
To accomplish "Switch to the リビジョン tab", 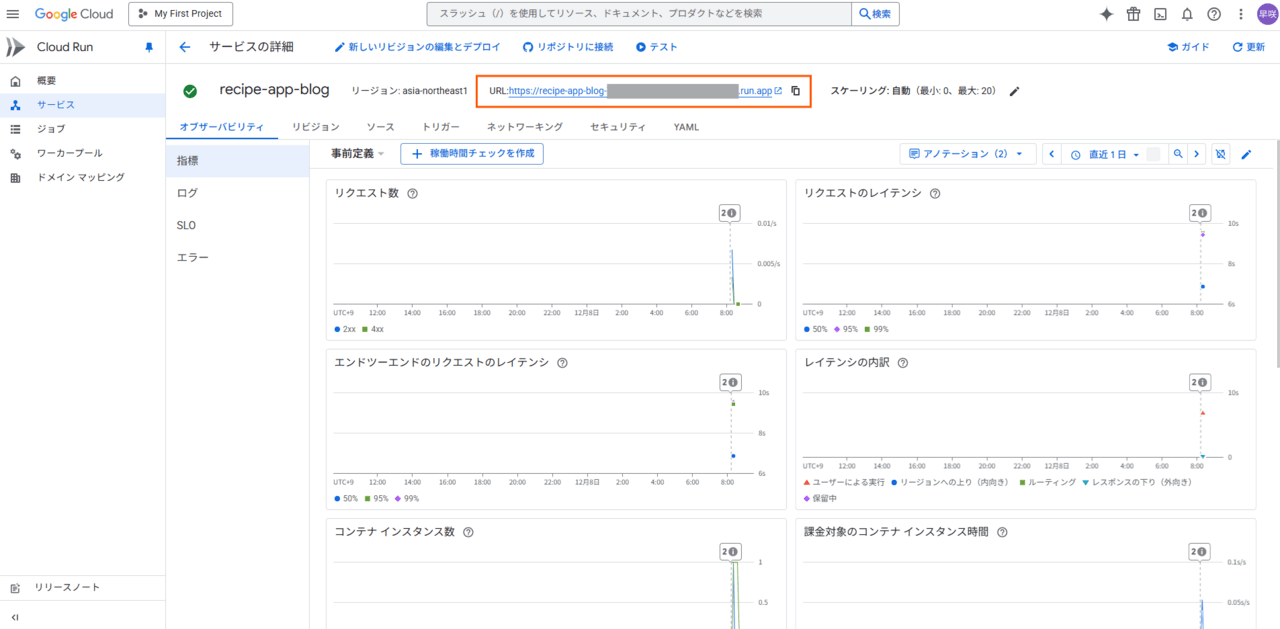I will (x=315, y=127).
